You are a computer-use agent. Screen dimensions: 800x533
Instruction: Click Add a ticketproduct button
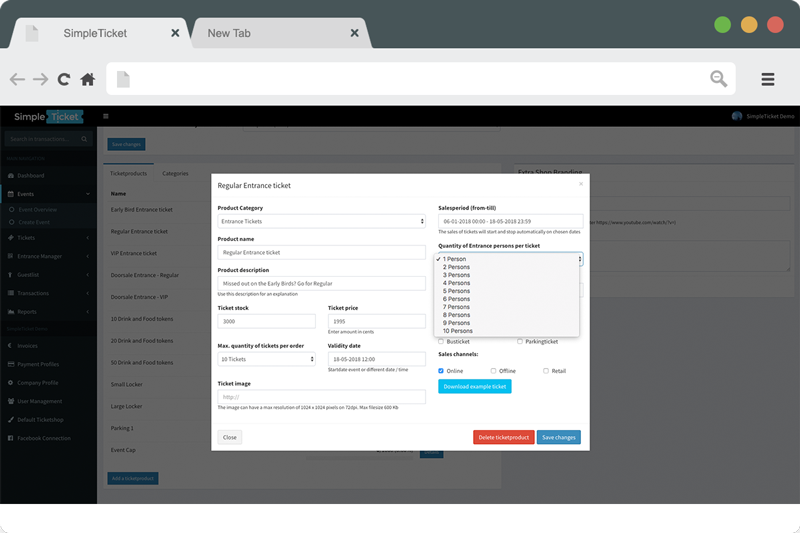pos(133,478)
